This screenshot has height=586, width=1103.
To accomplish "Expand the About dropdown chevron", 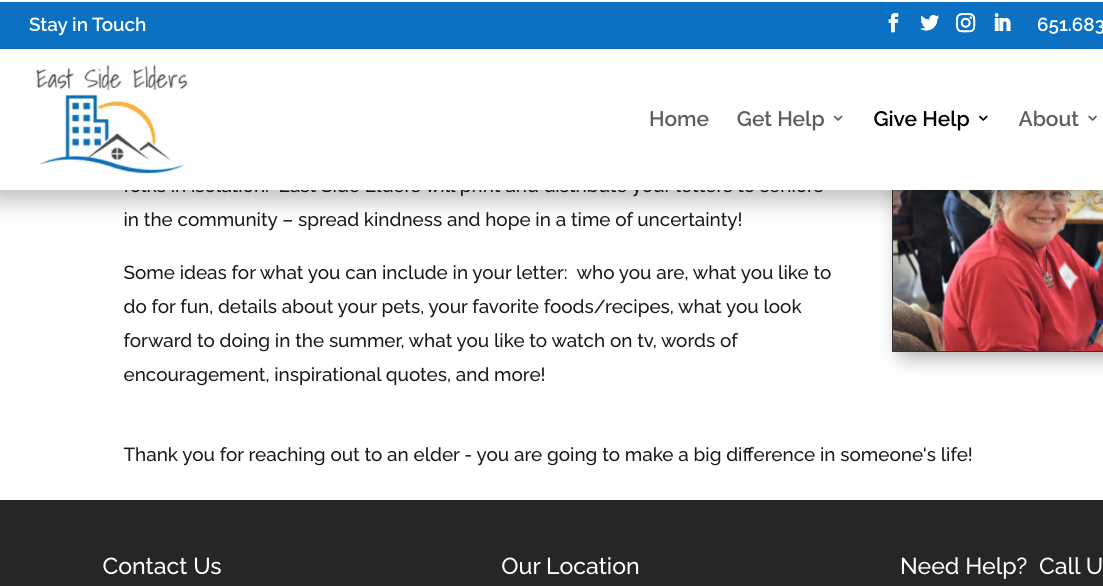I will [1092, 118].
